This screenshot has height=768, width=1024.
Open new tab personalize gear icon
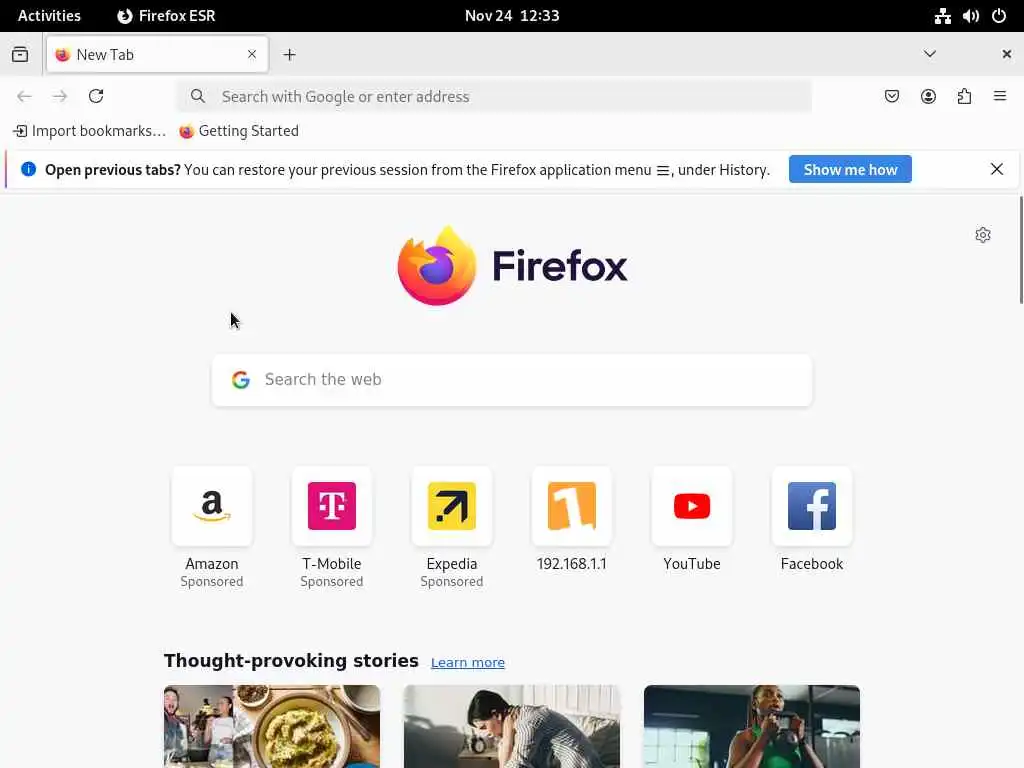[x=982, y=235]
